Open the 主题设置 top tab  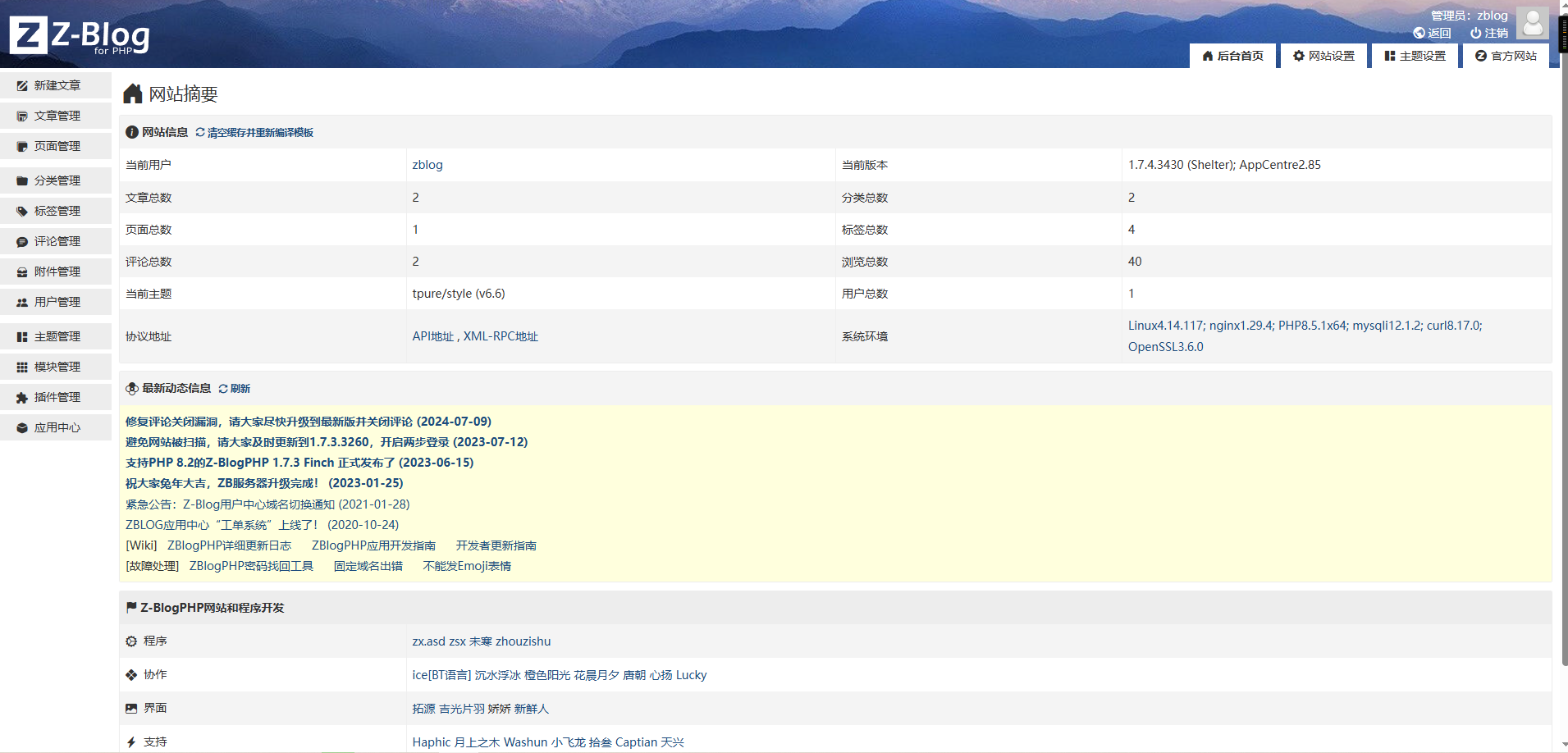(1415, 56)
